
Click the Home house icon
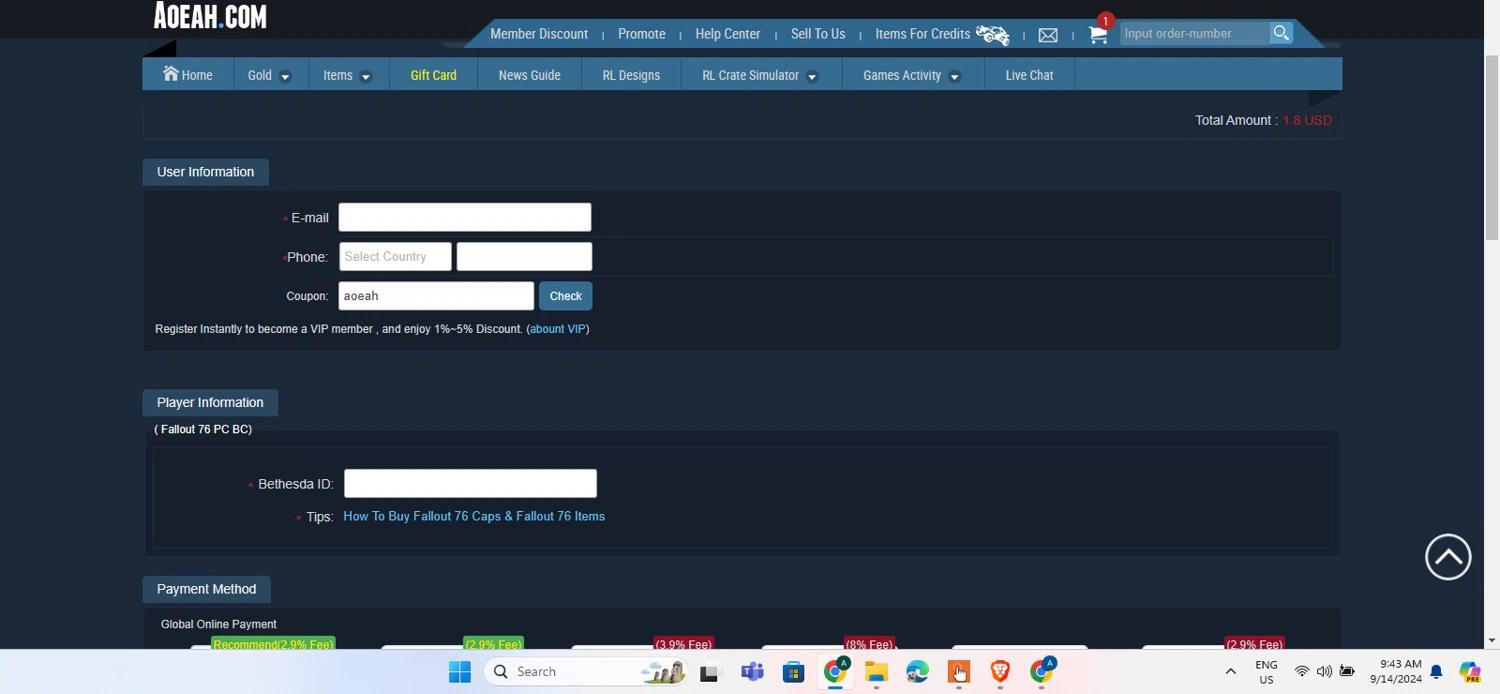point(171,74)
